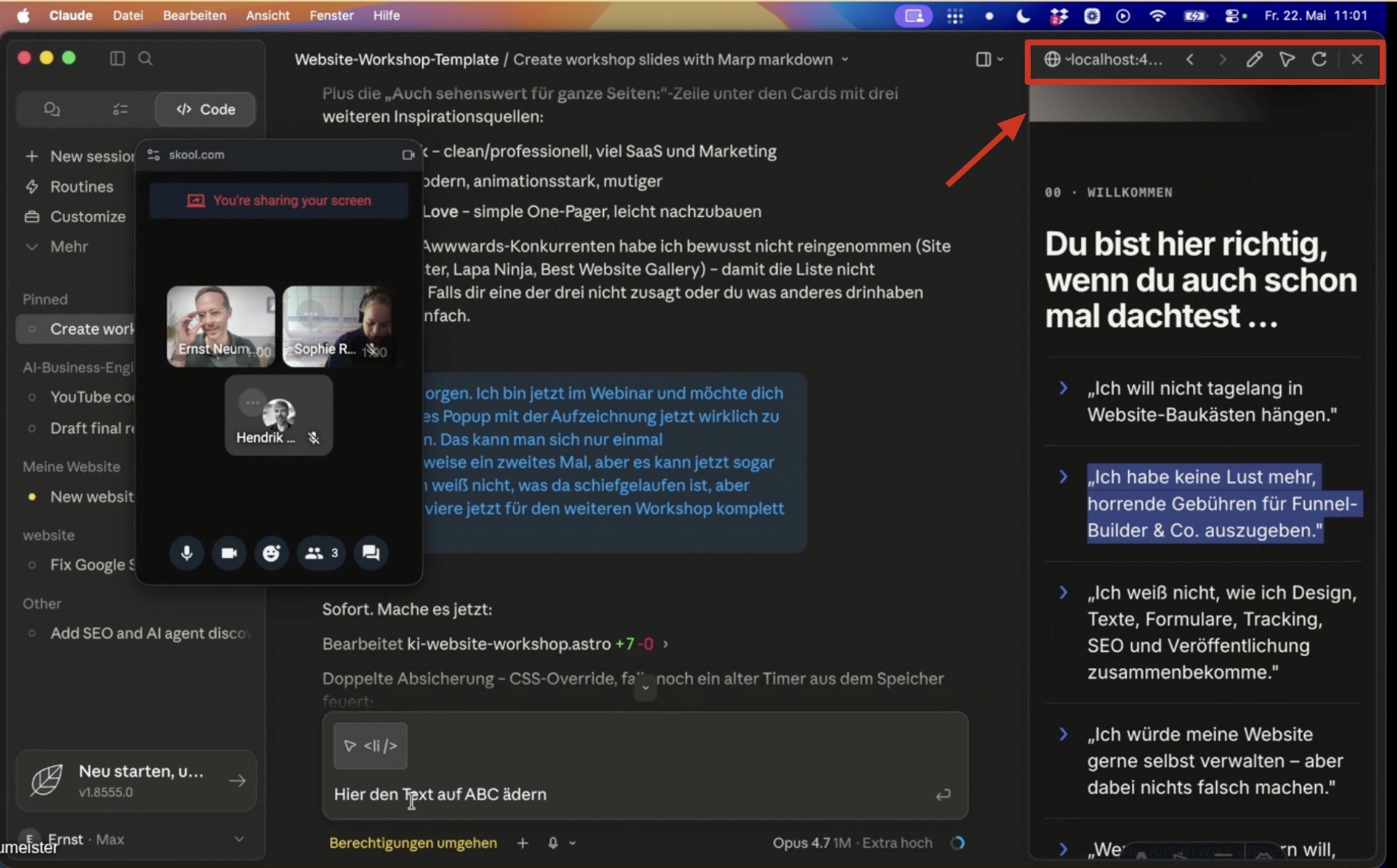Add attachment with plus icon
Viewport: 1397px width, 868px height.
pos(523,843)
